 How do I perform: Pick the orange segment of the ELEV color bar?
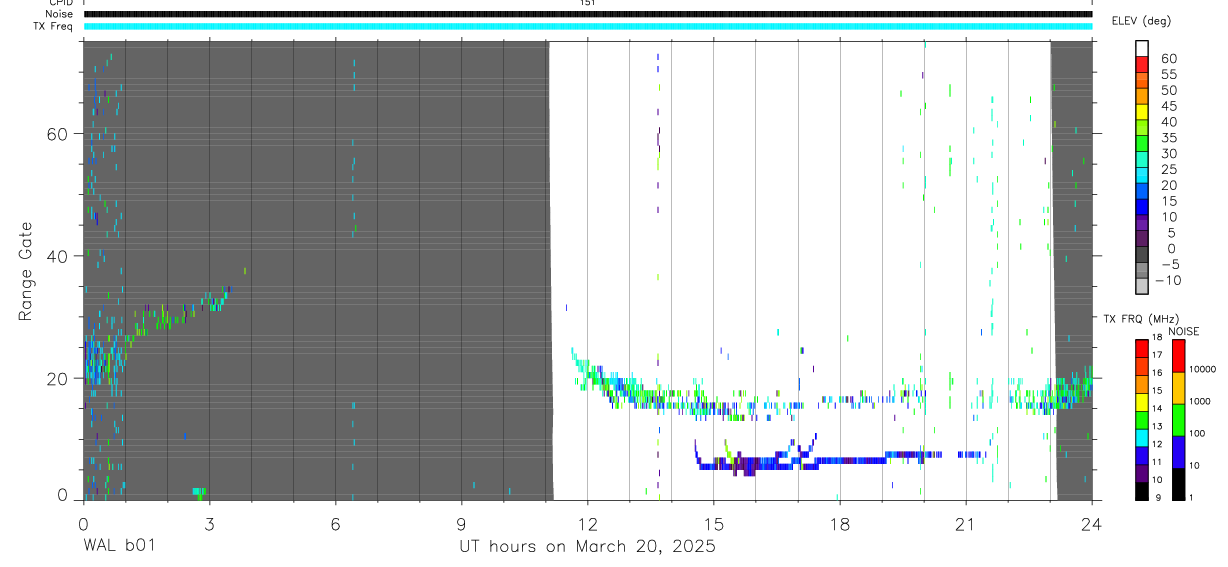point(1142,94)
